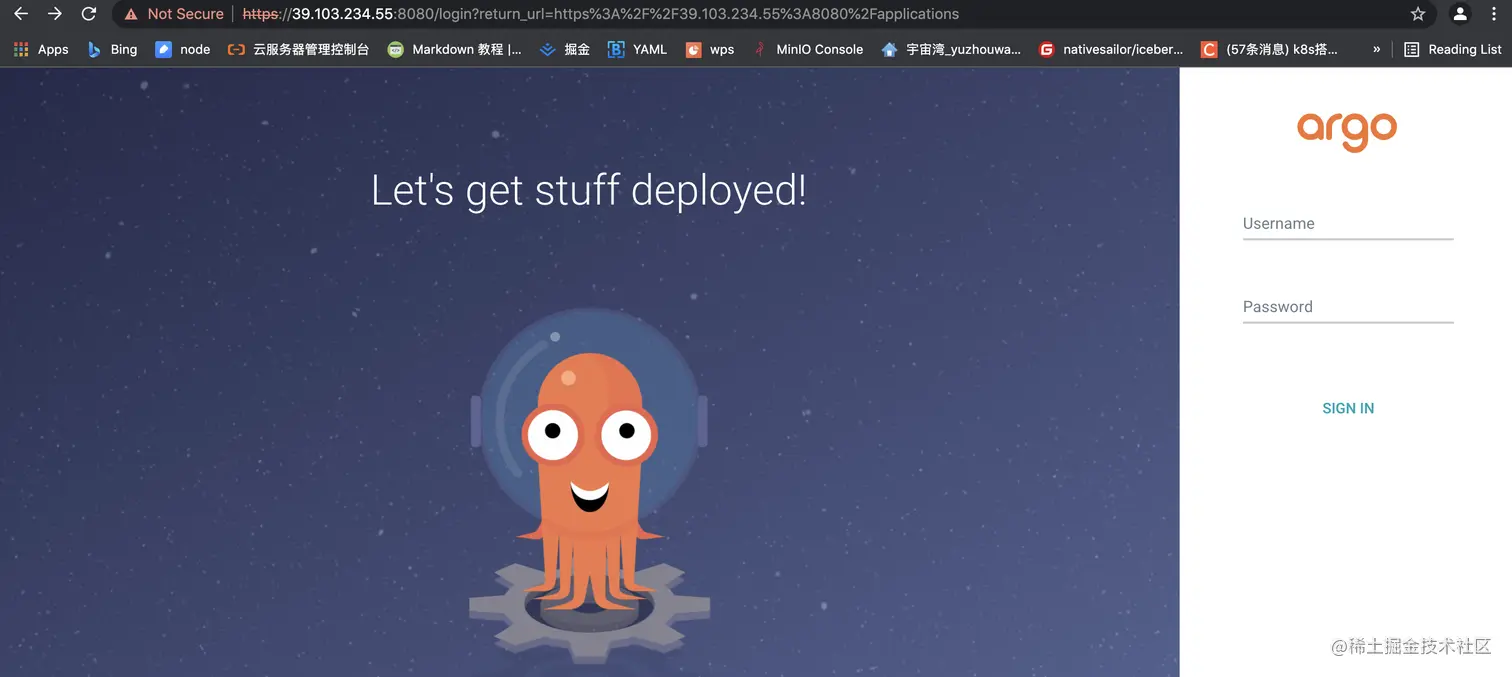Click the Not Secure warning triangle icon

(131, 14)
